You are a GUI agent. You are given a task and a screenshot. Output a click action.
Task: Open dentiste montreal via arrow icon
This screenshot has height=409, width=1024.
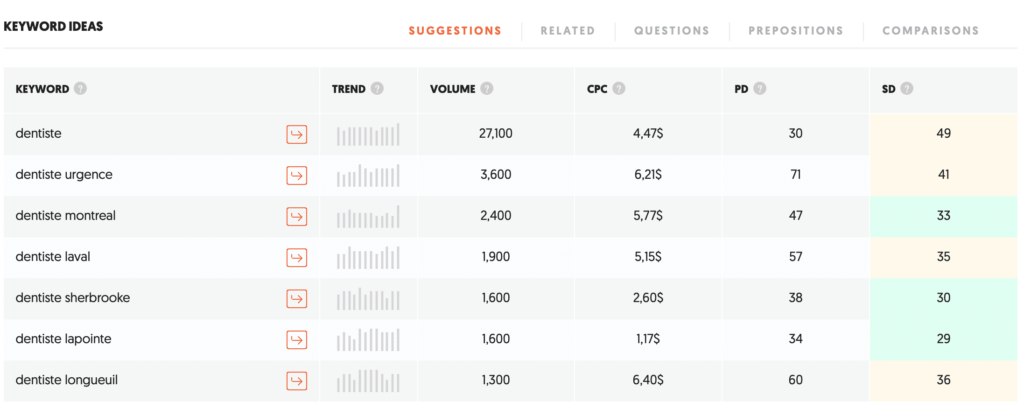[296, 216]
